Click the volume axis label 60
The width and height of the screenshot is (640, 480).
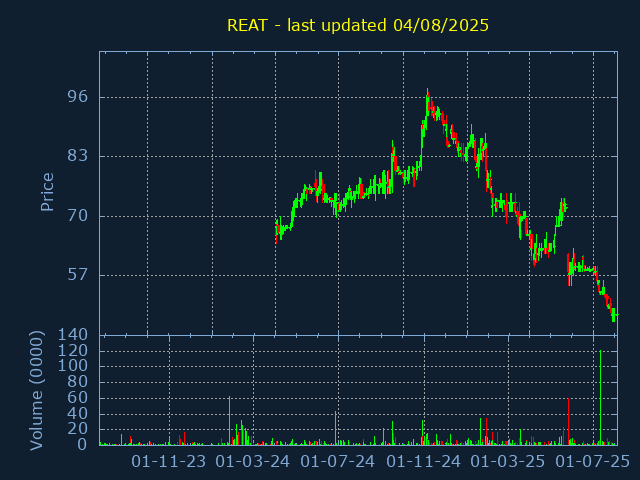[x=78, y=398]
